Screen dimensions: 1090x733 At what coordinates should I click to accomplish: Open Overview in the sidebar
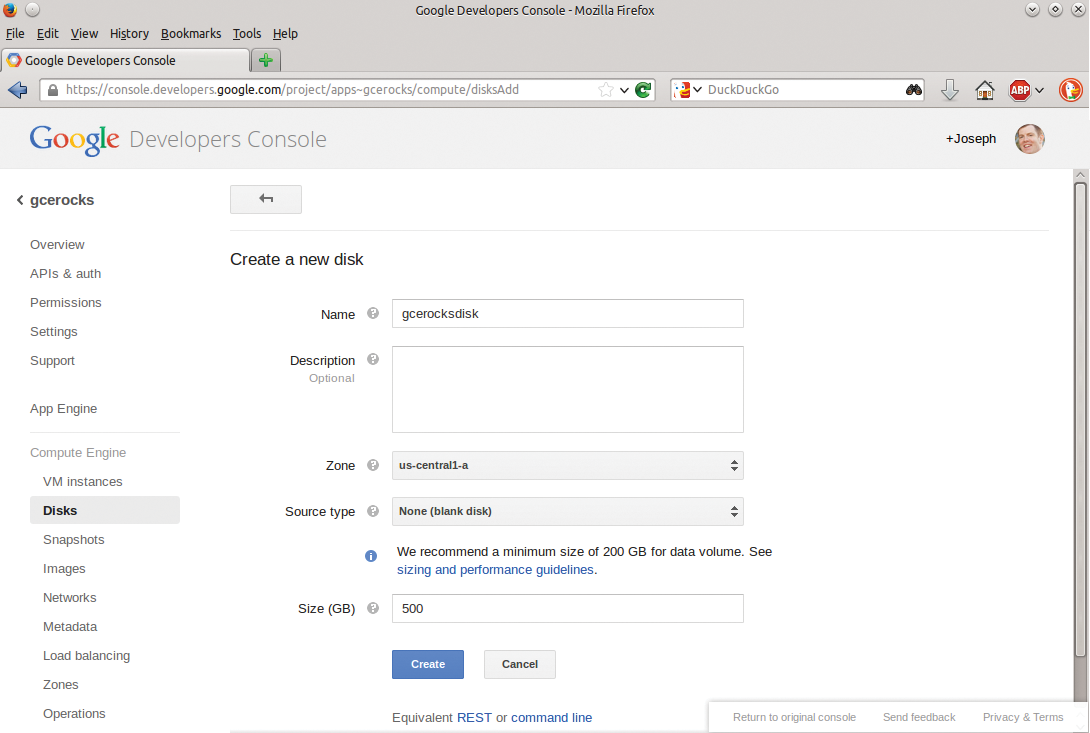(57, 245)
